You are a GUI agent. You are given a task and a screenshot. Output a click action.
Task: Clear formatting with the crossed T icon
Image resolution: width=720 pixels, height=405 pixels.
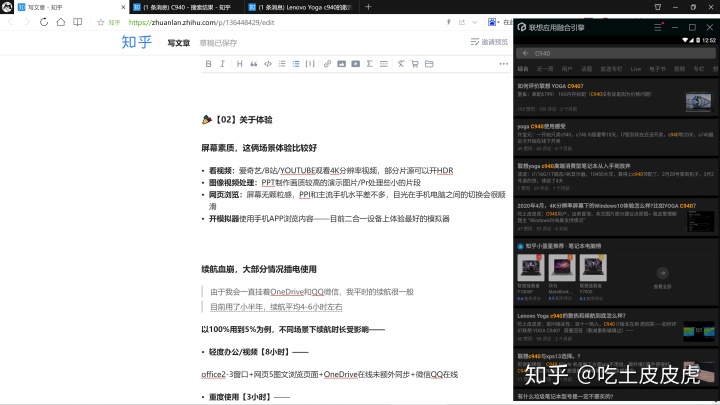[401, 64]
